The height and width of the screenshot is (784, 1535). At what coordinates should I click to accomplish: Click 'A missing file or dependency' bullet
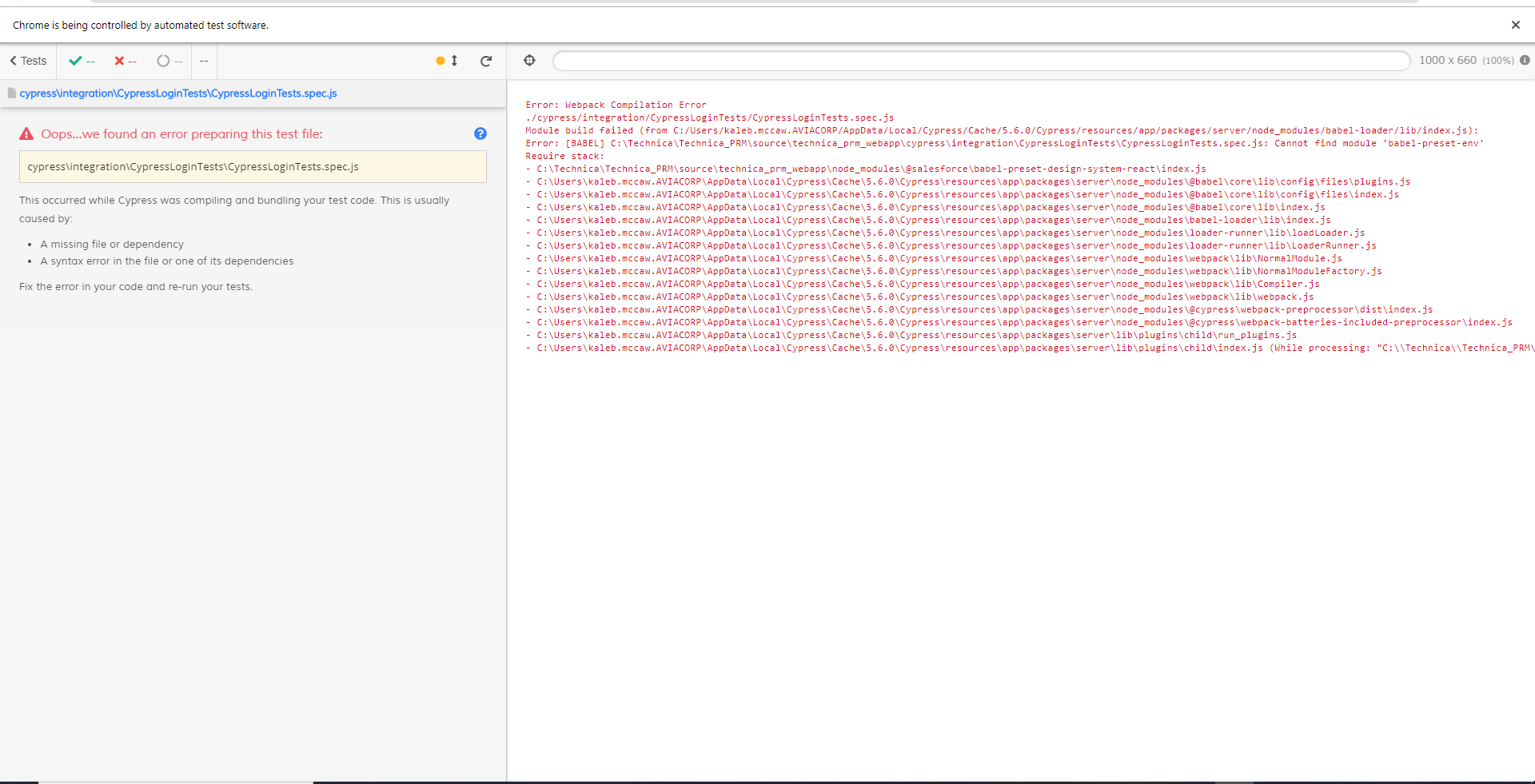112,245
